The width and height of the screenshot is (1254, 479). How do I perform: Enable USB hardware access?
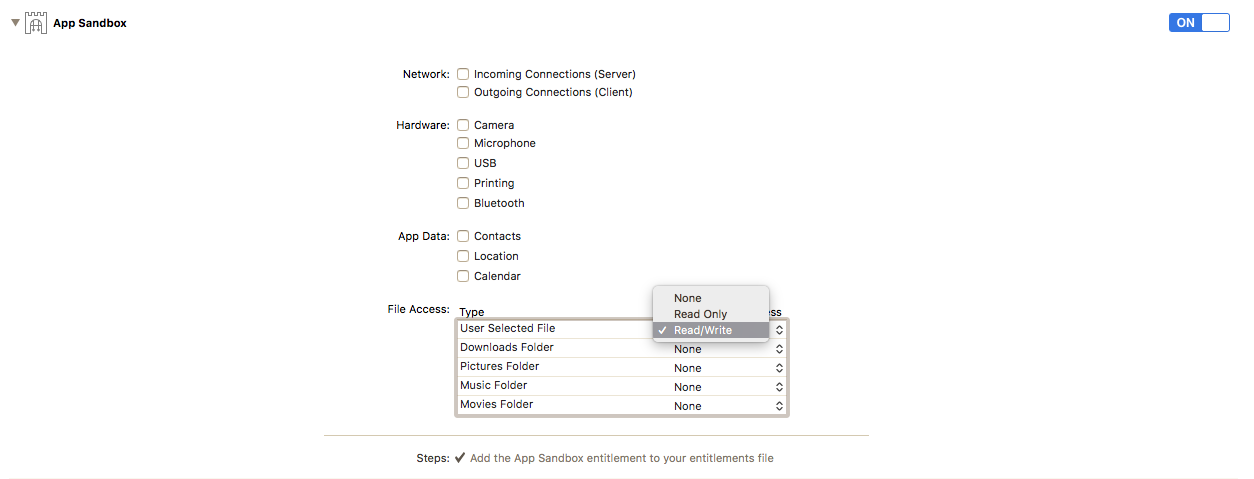(x=463, y=163)
